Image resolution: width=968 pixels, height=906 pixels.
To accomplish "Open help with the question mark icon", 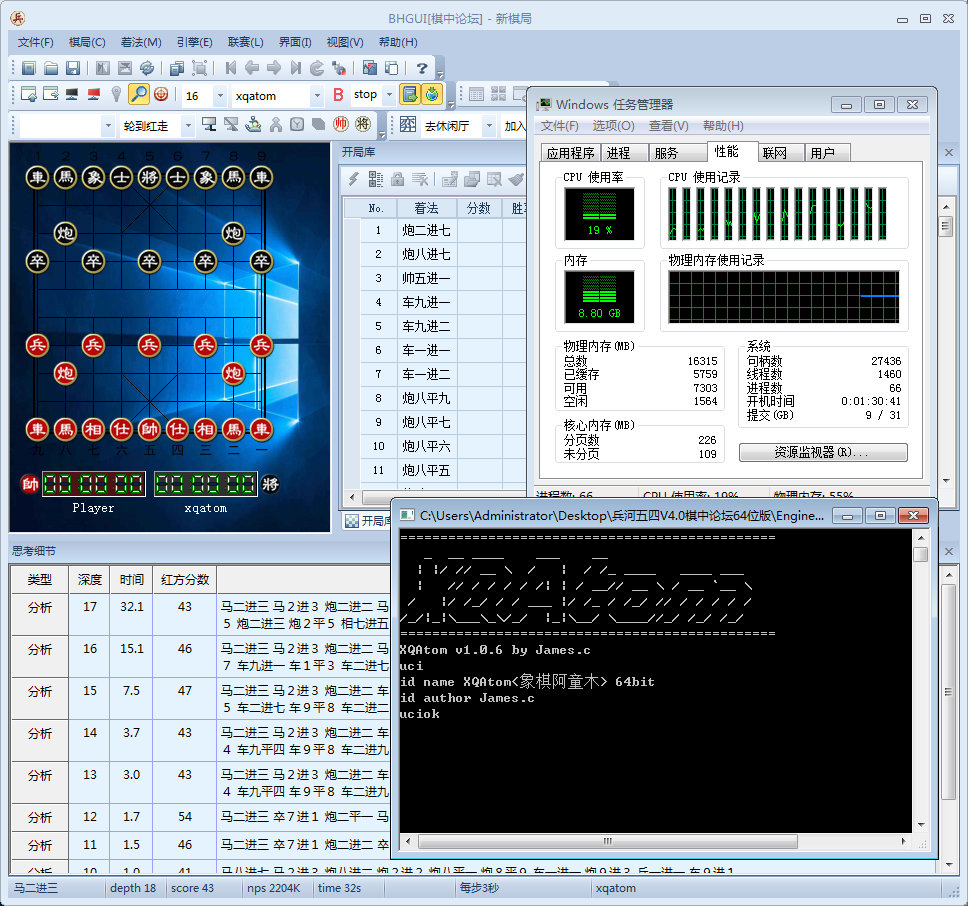I will (x=422, y=68).
